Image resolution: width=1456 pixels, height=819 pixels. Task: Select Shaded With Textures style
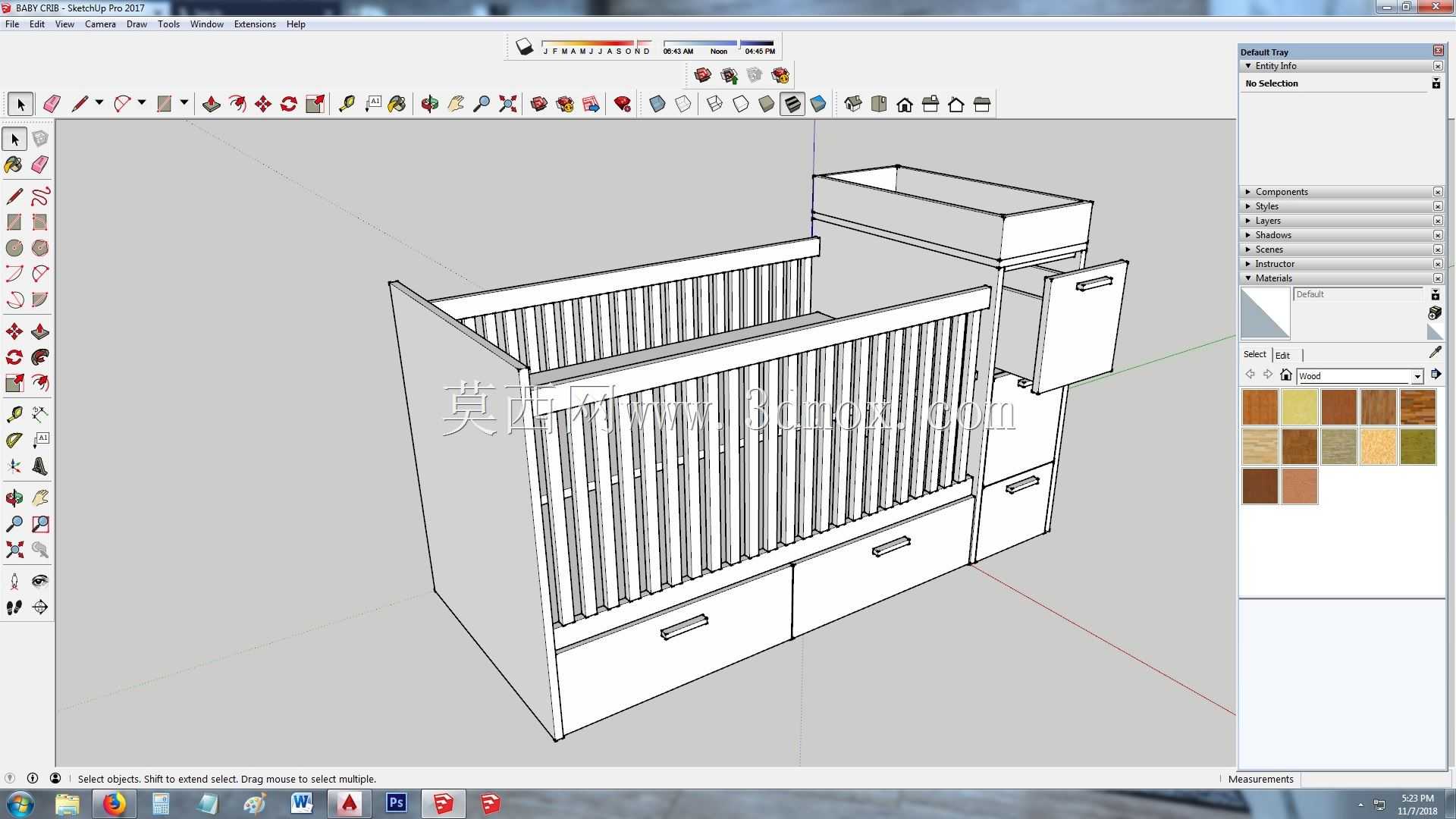tap(792, 104)
